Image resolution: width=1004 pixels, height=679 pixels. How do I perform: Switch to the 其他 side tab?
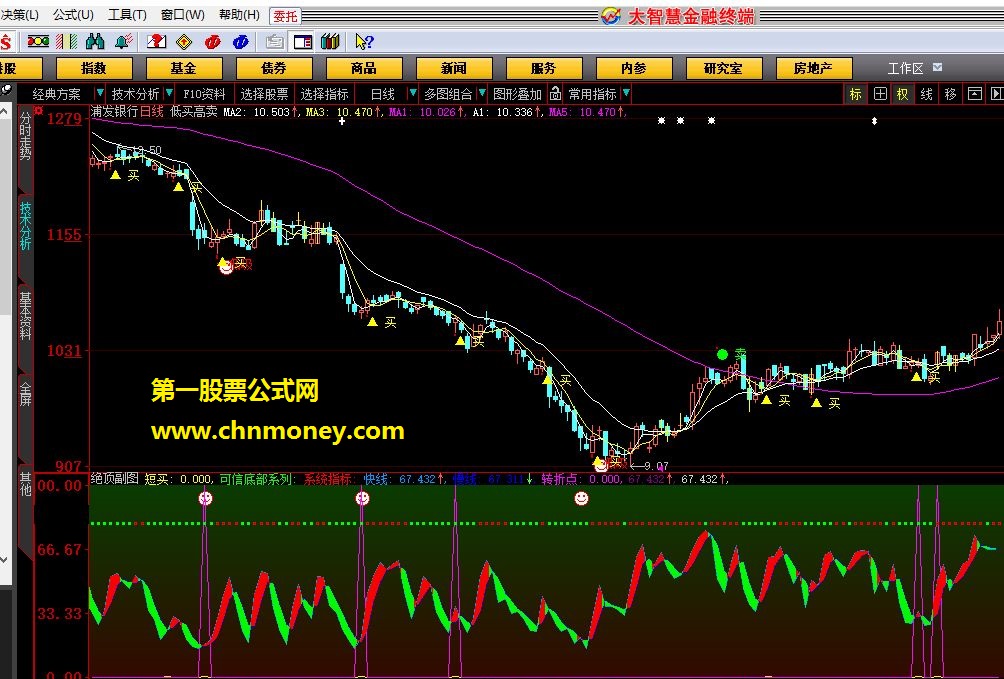tap(25, 484)
